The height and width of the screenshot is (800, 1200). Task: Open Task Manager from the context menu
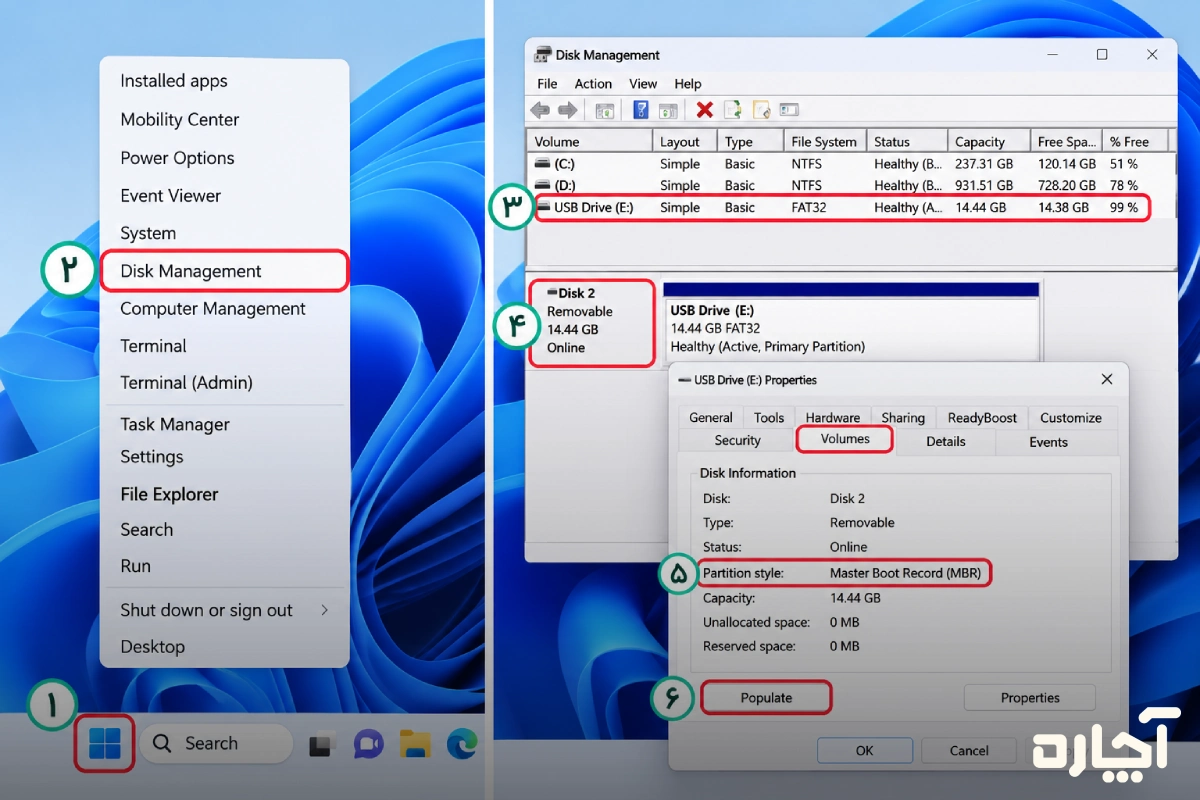click(175, 425)
